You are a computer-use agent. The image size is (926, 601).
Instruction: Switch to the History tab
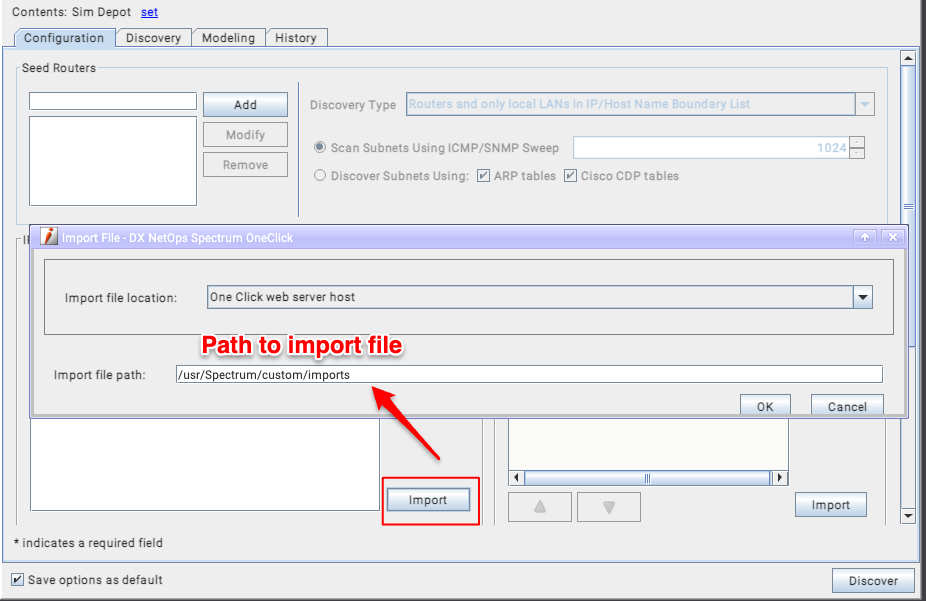296,38
